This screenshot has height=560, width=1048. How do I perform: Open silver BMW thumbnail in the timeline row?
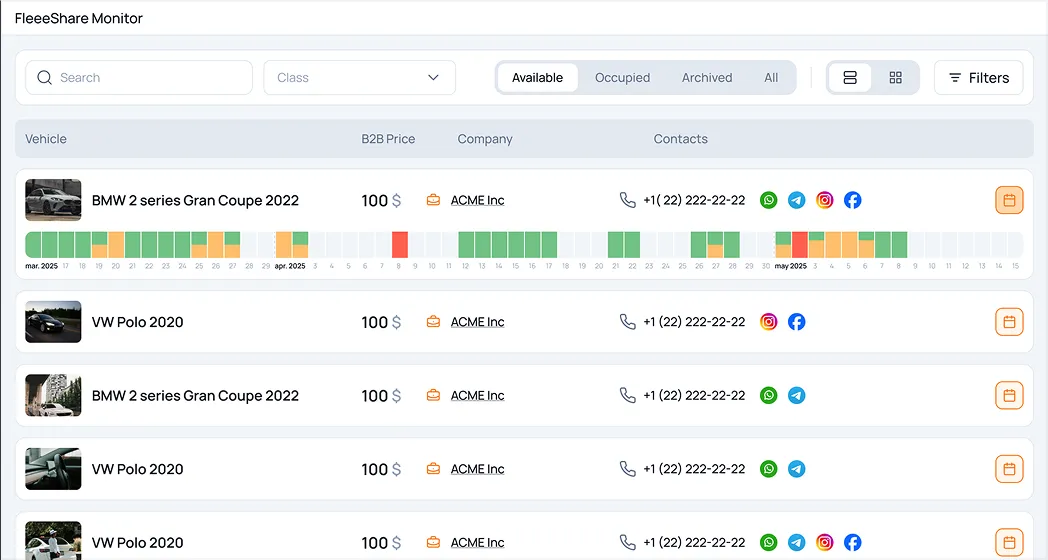(x=53, y=200)
